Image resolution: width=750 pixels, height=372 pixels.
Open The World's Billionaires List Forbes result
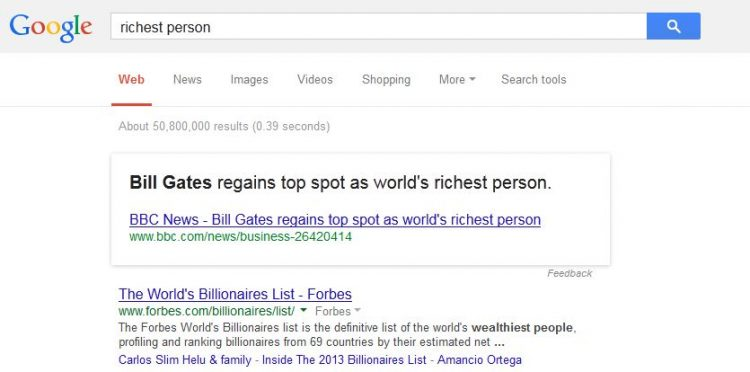(x=235, y=294)
